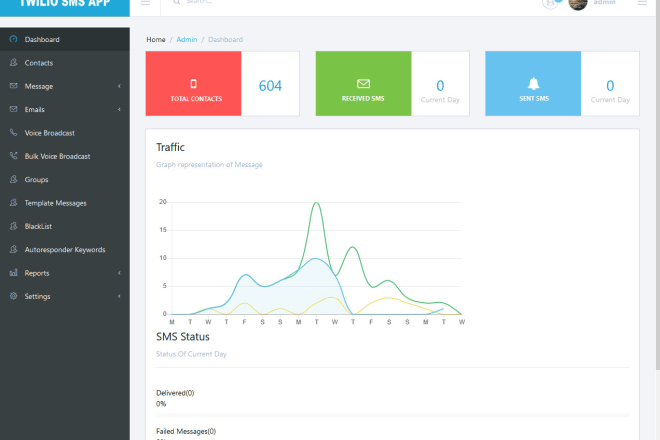Open the right-side hamburger menu in header
Screen dimensions: 660x440
[x=642, y=3]
